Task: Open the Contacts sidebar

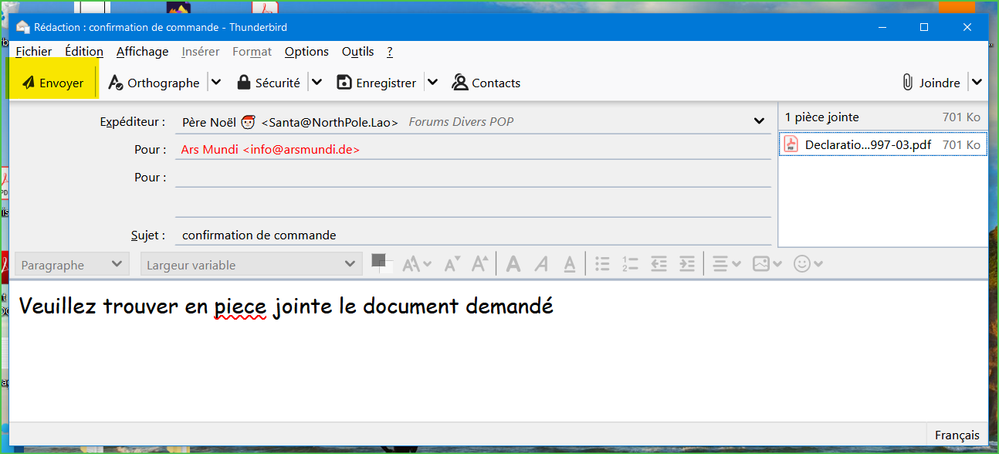Action: click(486, 83)
